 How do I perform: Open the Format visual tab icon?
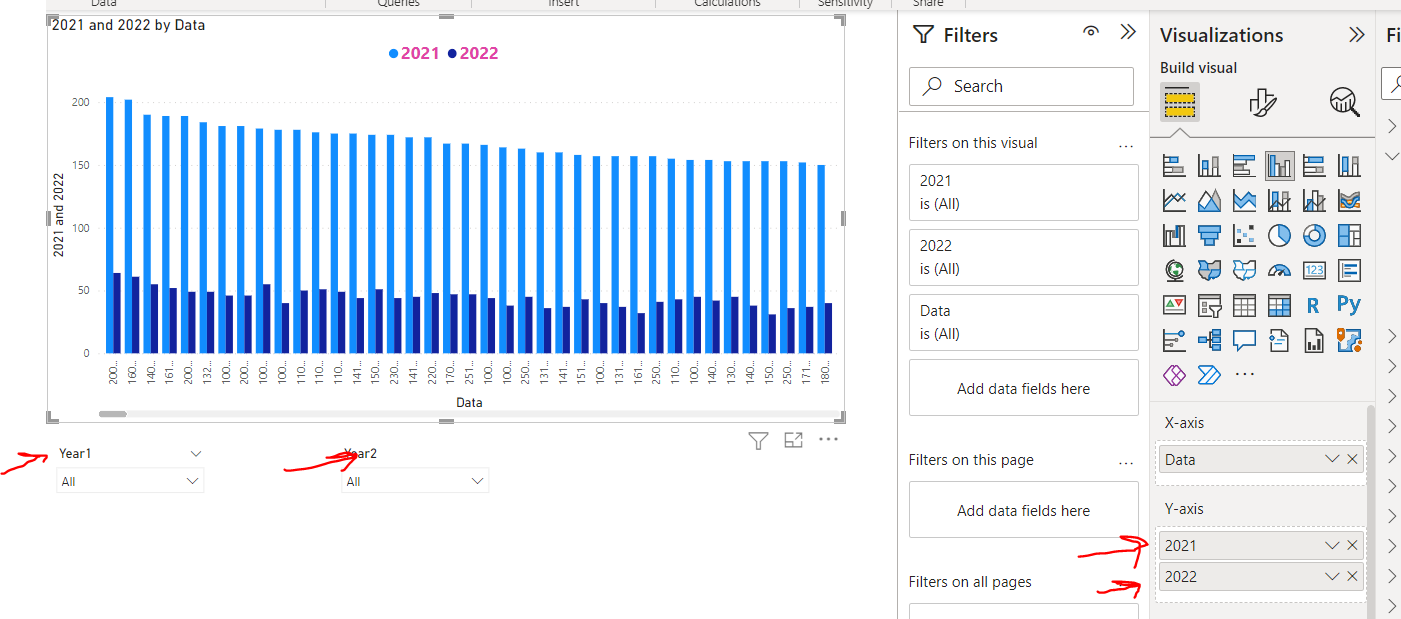1263,102
